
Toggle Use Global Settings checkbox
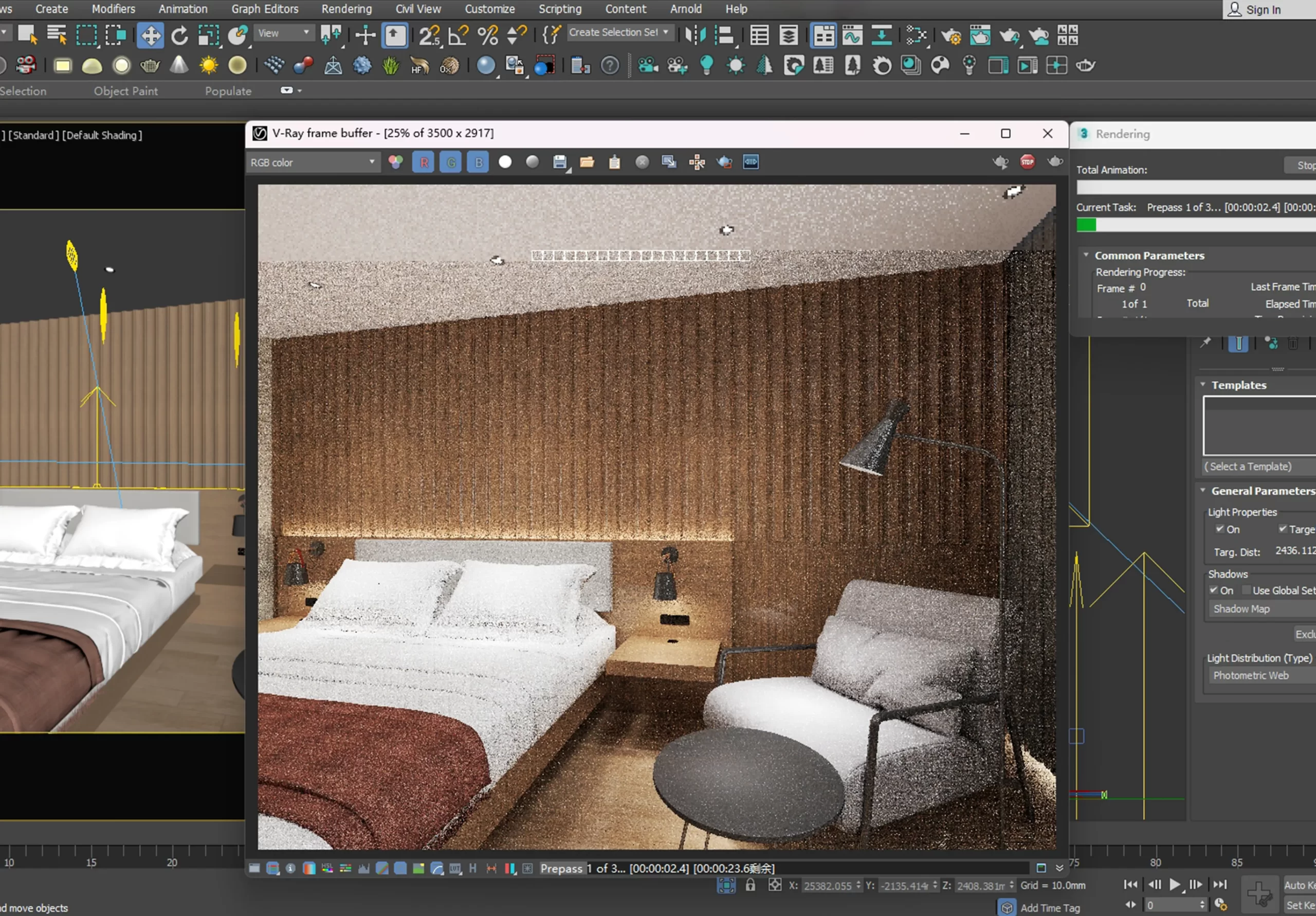point(1246,590)
